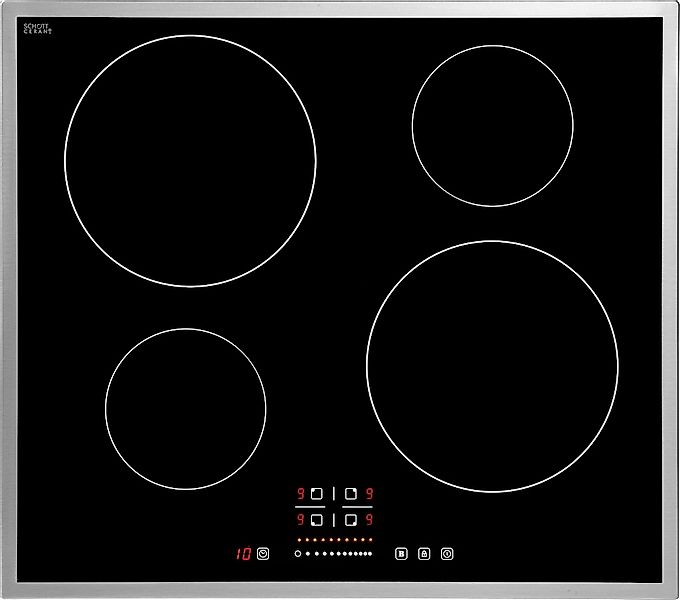
Task: Tap the bottom-right red 9 power level digit
Action: point(369,519)
